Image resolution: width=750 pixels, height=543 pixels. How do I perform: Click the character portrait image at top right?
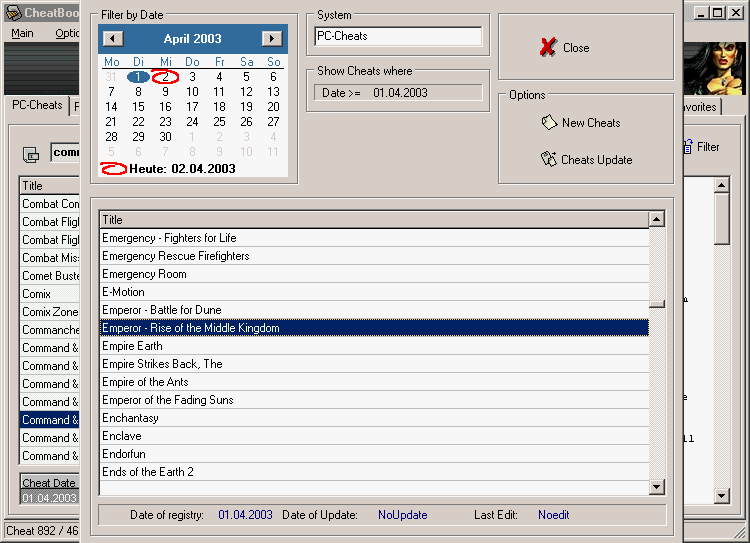tap(713, 68)
